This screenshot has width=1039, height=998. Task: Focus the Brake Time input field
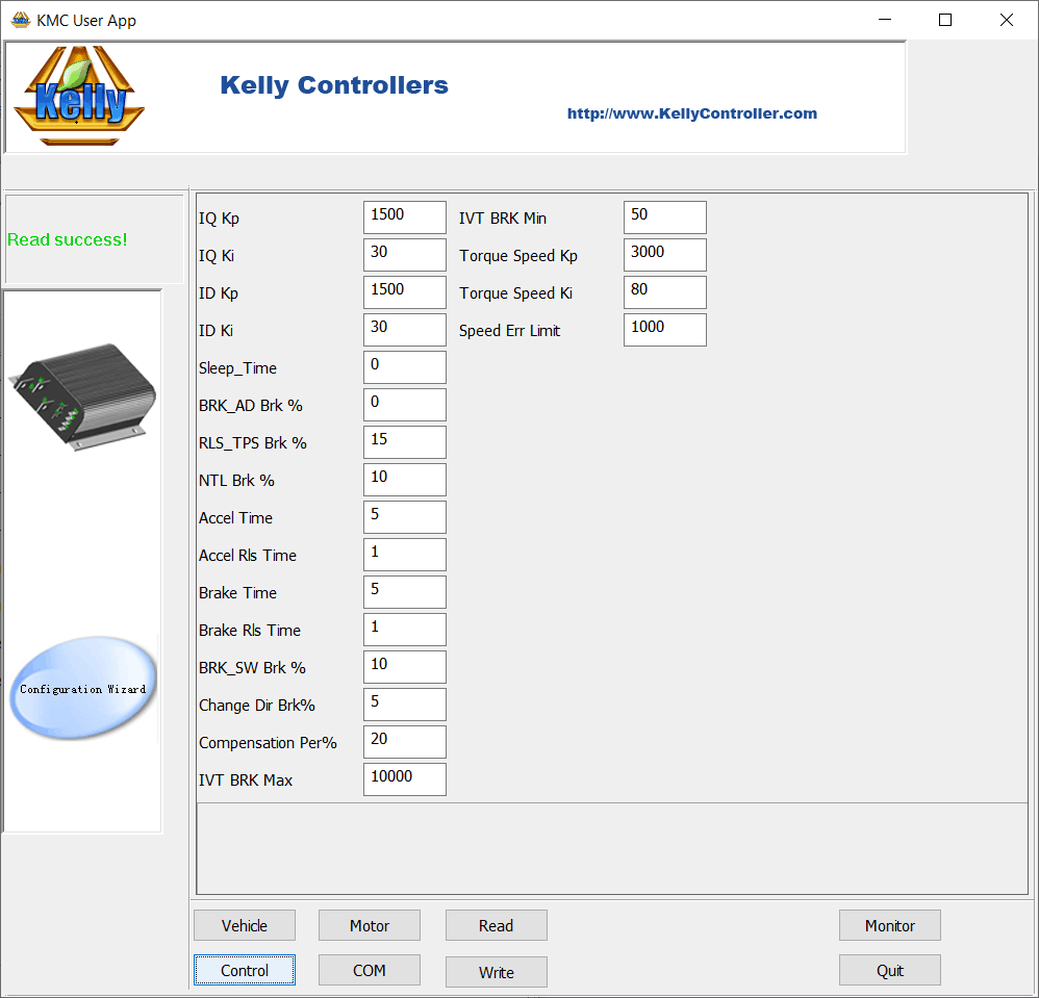click(405, 592)
